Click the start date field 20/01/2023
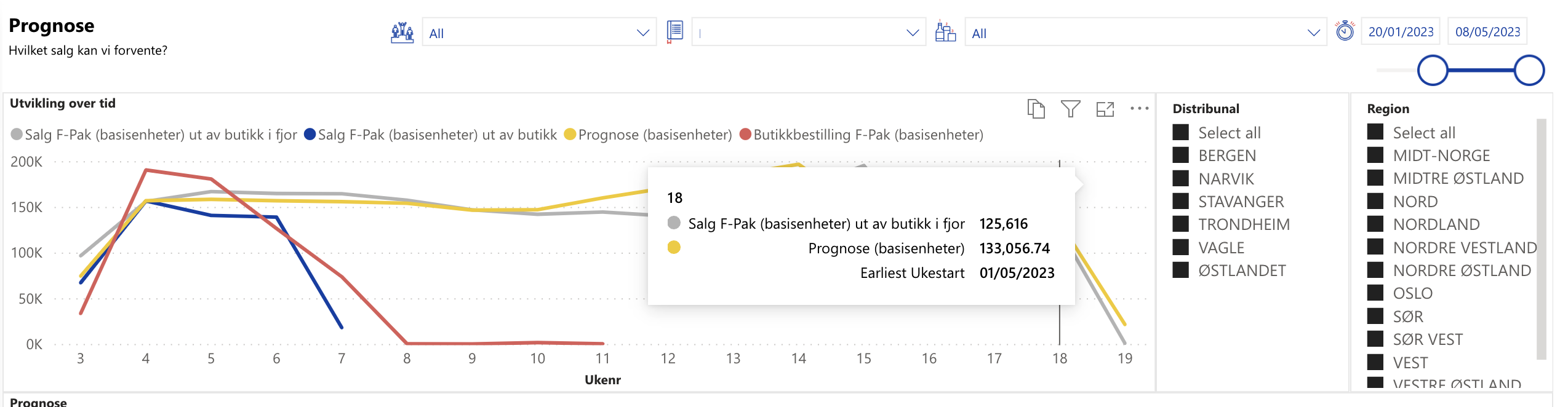The image size is (1568, 407). point(1401,32)
